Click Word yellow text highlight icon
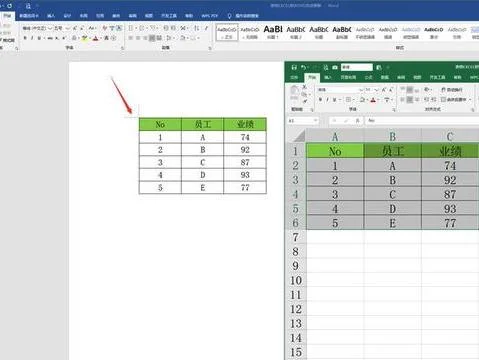The height and width of the screenshot is (360, 479). [x=84, y=38]
